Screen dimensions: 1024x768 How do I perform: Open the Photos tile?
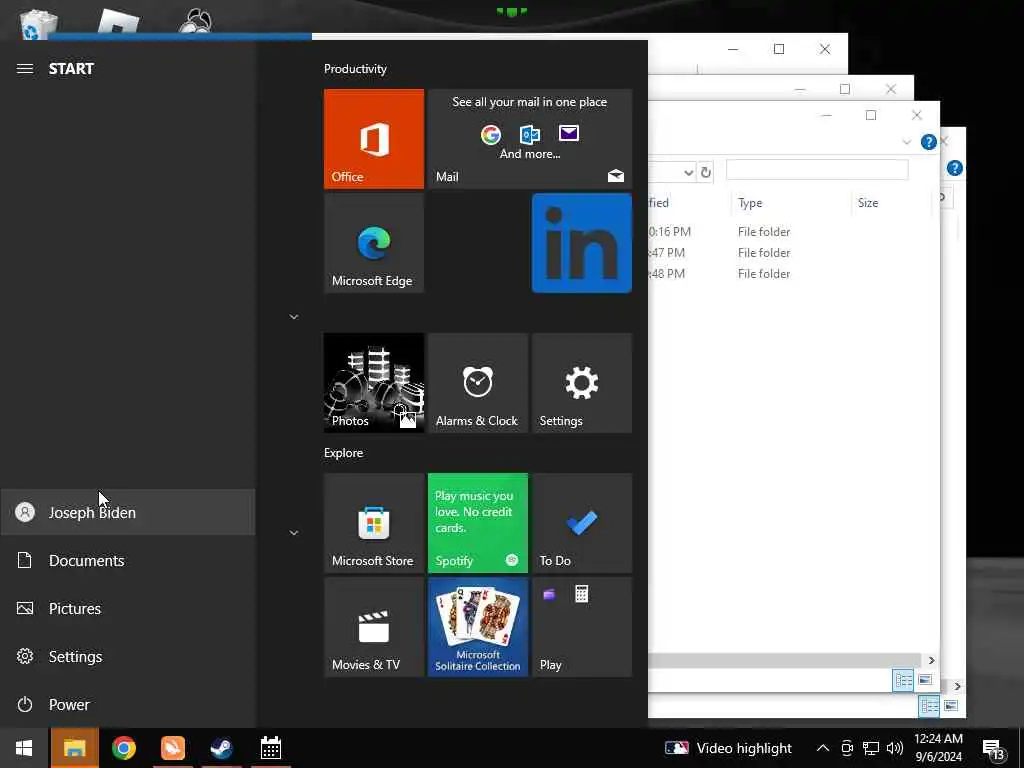click(x=374, y=383)
